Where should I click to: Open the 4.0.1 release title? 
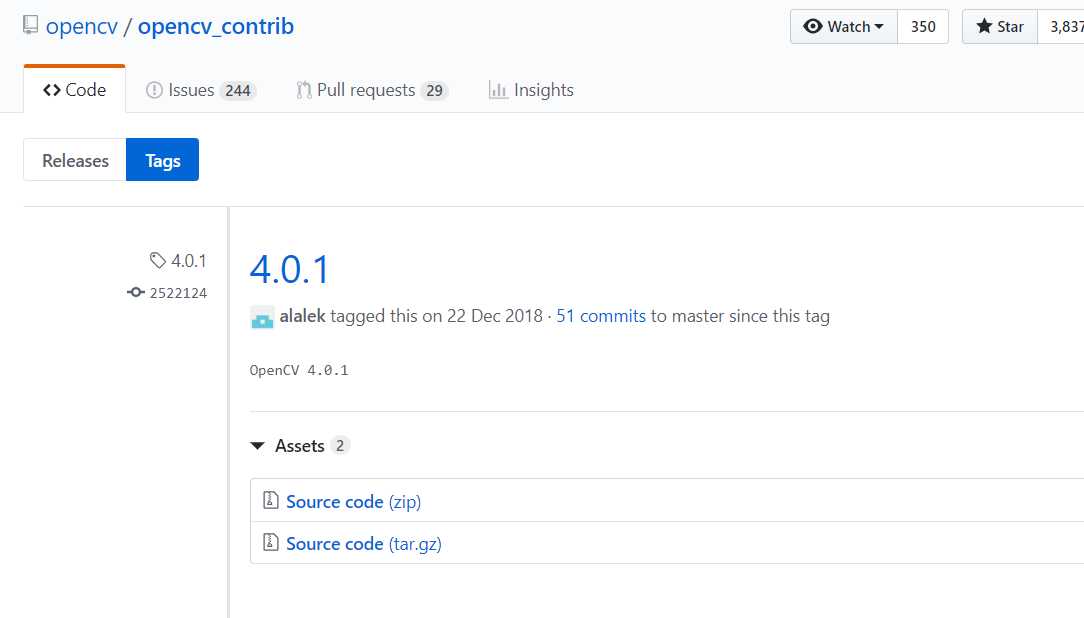[290, 270]
